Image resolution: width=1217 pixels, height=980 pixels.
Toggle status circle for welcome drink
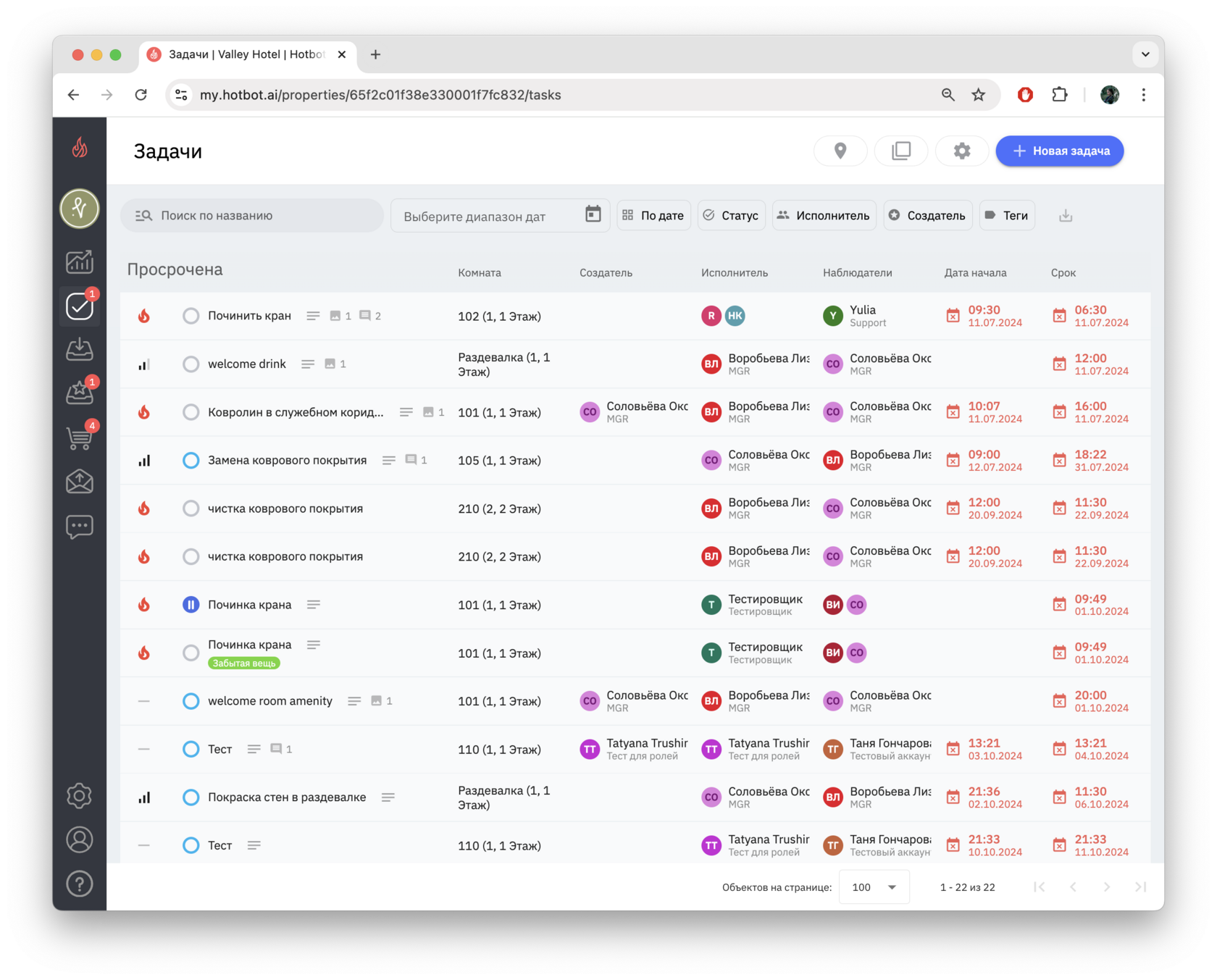coord(191,364)
